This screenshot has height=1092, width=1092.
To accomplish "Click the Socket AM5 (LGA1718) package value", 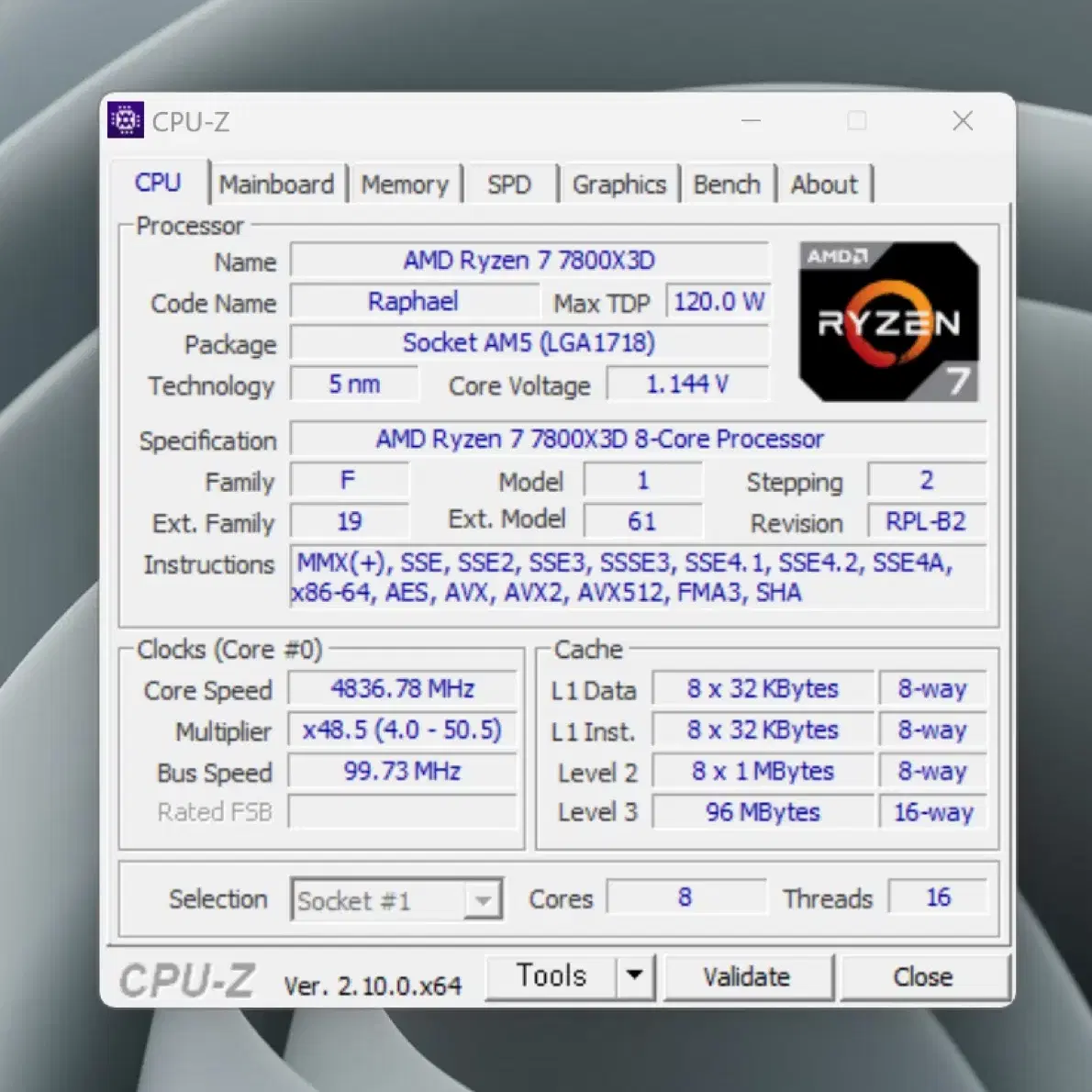I will [x=530, y=342].
